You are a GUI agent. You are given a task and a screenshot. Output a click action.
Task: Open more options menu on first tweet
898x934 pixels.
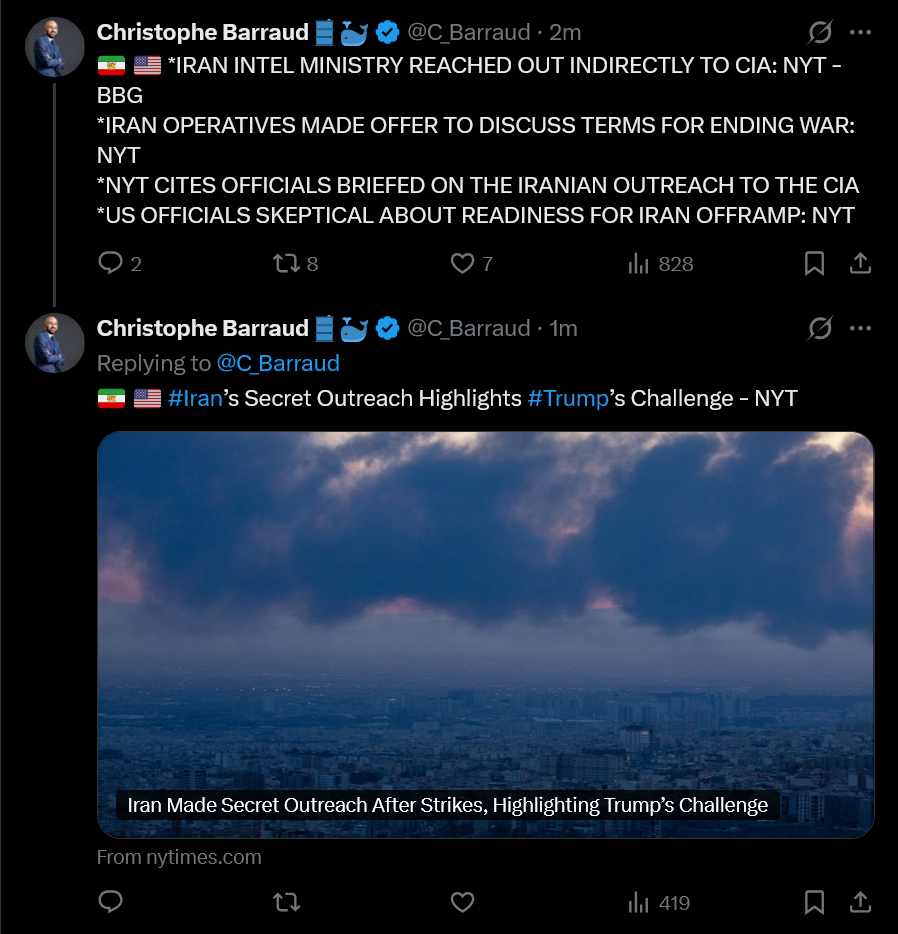[860, 33]
